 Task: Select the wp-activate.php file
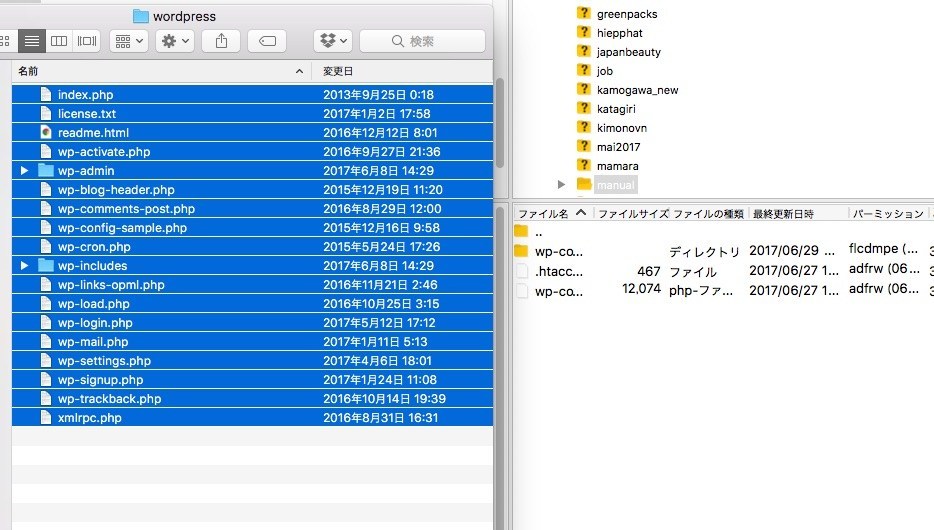[253, 152]
